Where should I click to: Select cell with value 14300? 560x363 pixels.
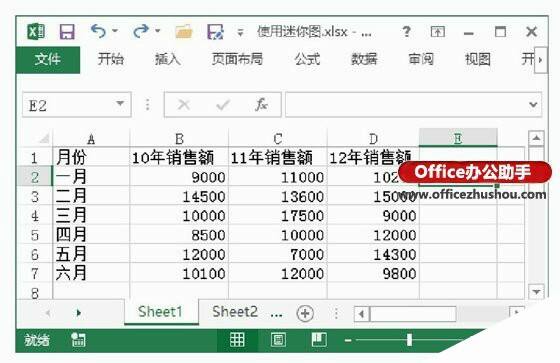pos(373,254)
